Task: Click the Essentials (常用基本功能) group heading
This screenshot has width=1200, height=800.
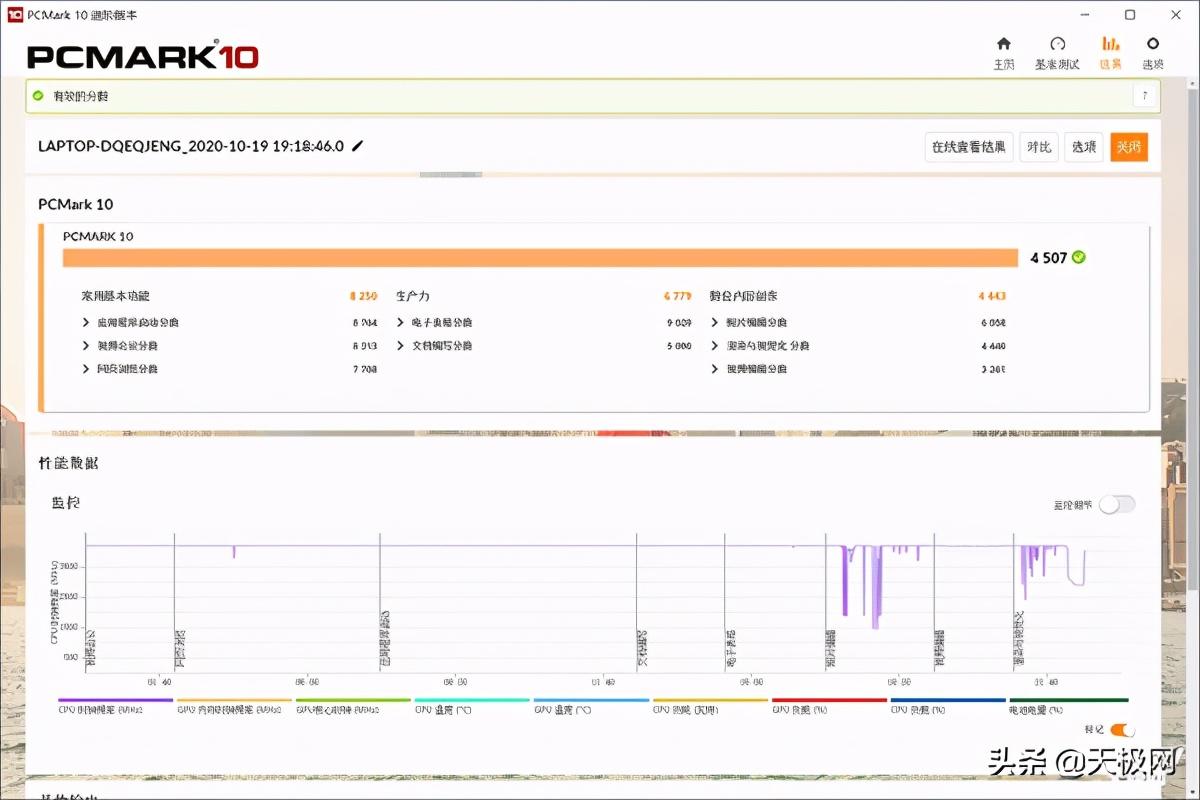Action: (115, 296)
